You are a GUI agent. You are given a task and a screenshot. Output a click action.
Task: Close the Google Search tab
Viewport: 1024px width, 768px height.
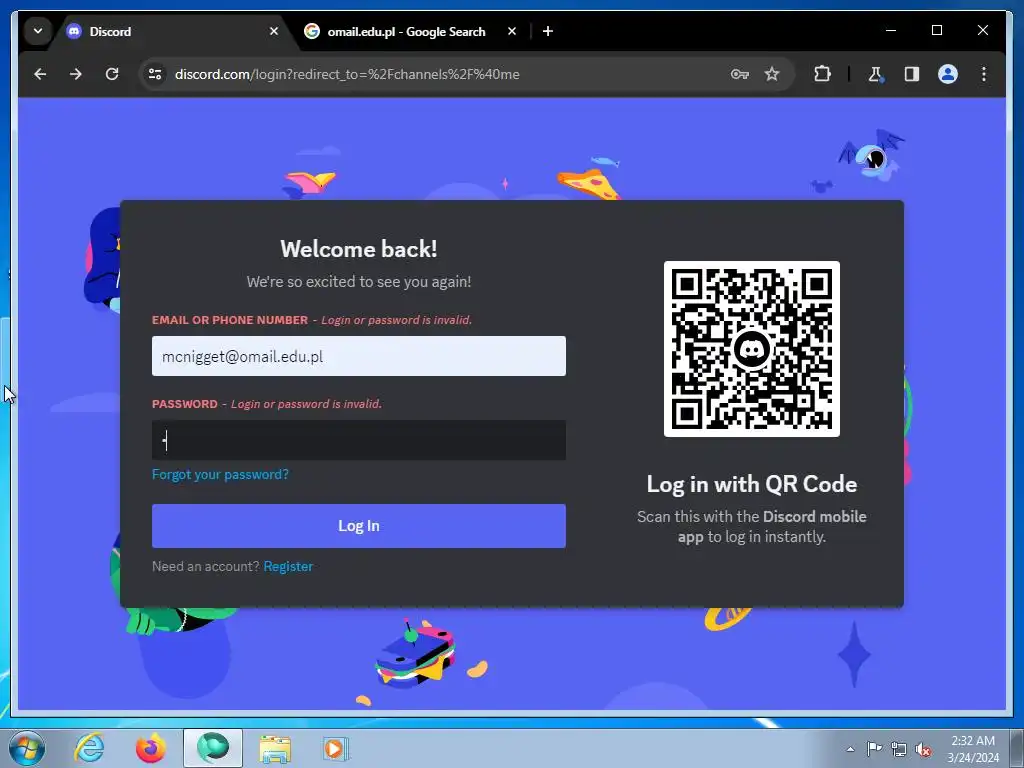512,31
